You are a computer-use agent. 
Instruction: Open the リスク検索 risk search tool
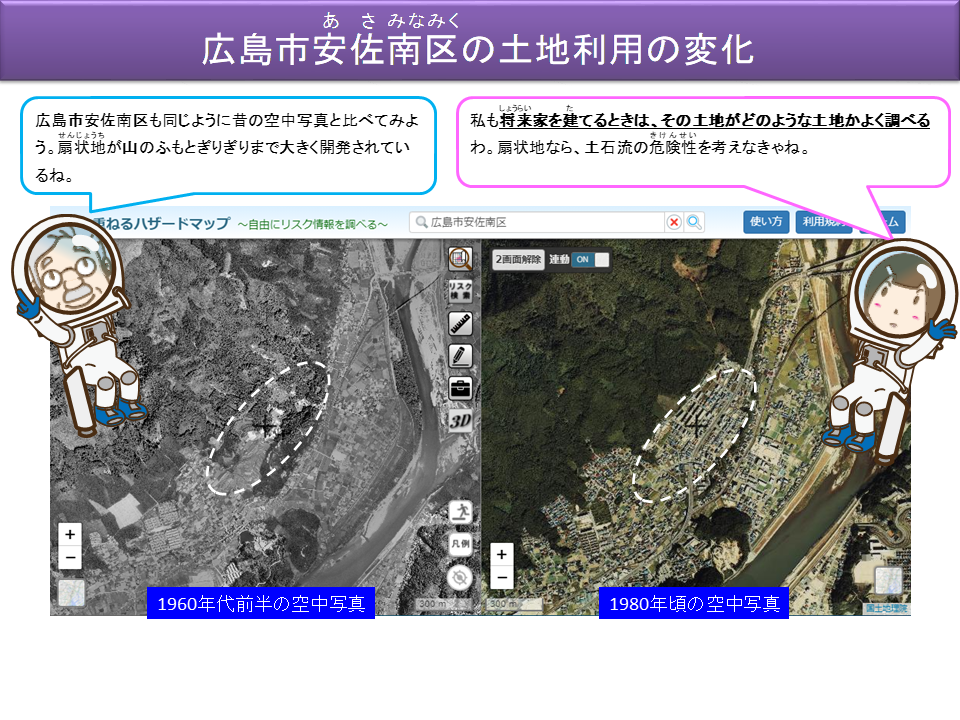point(460,291)
